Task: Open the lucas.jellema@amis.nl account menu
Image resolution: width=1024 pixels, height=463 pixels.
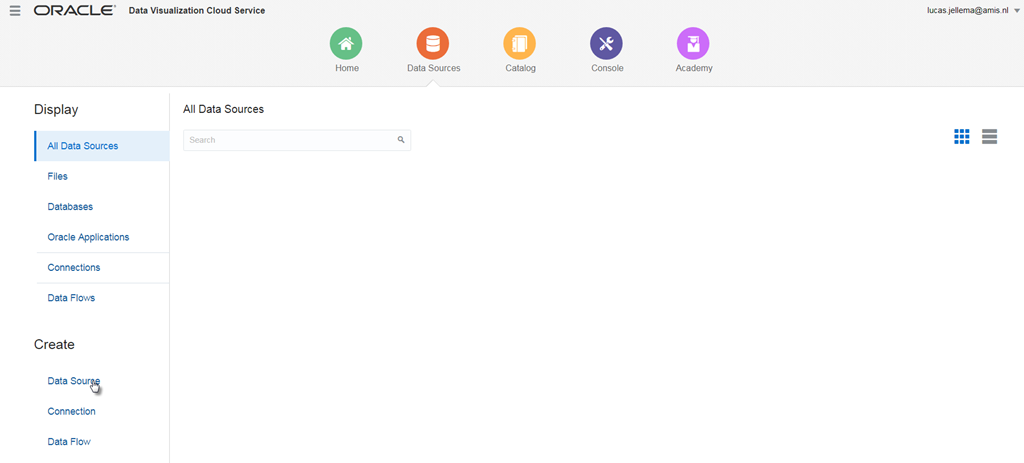Action: point(968,10)
